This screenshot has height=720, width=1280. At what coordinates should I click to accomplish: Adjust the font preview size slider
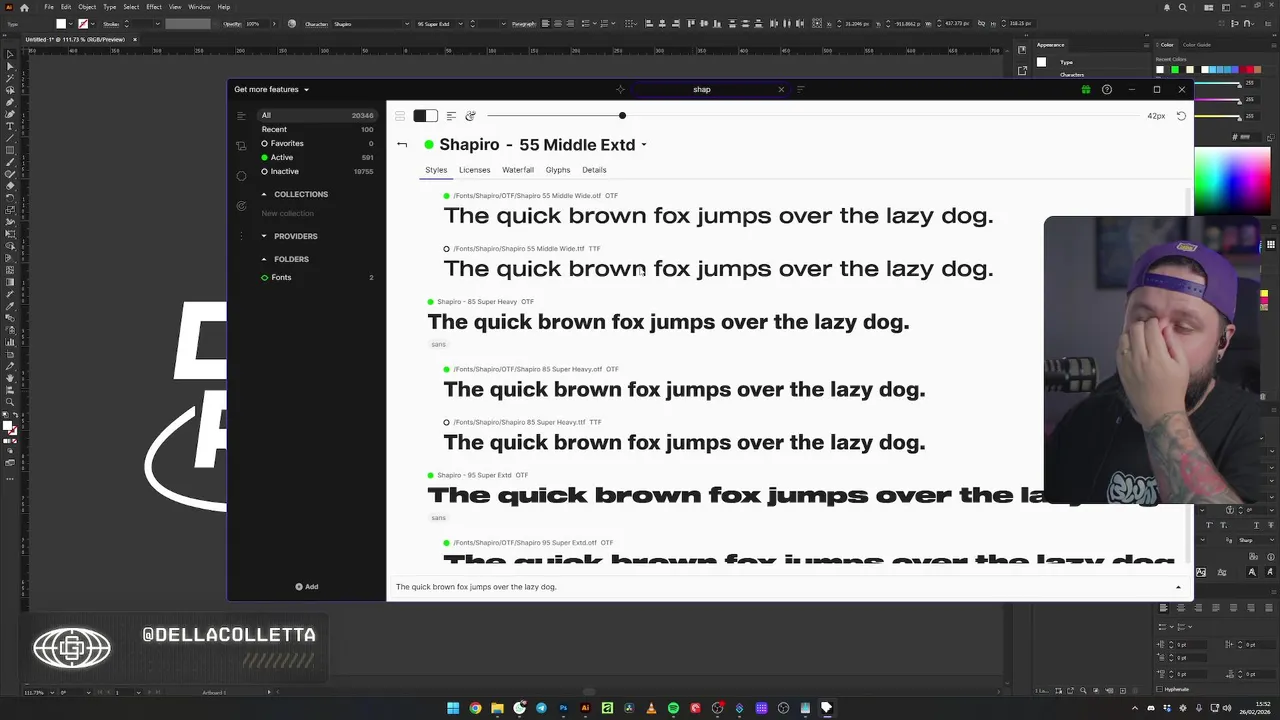pos(622,116)
